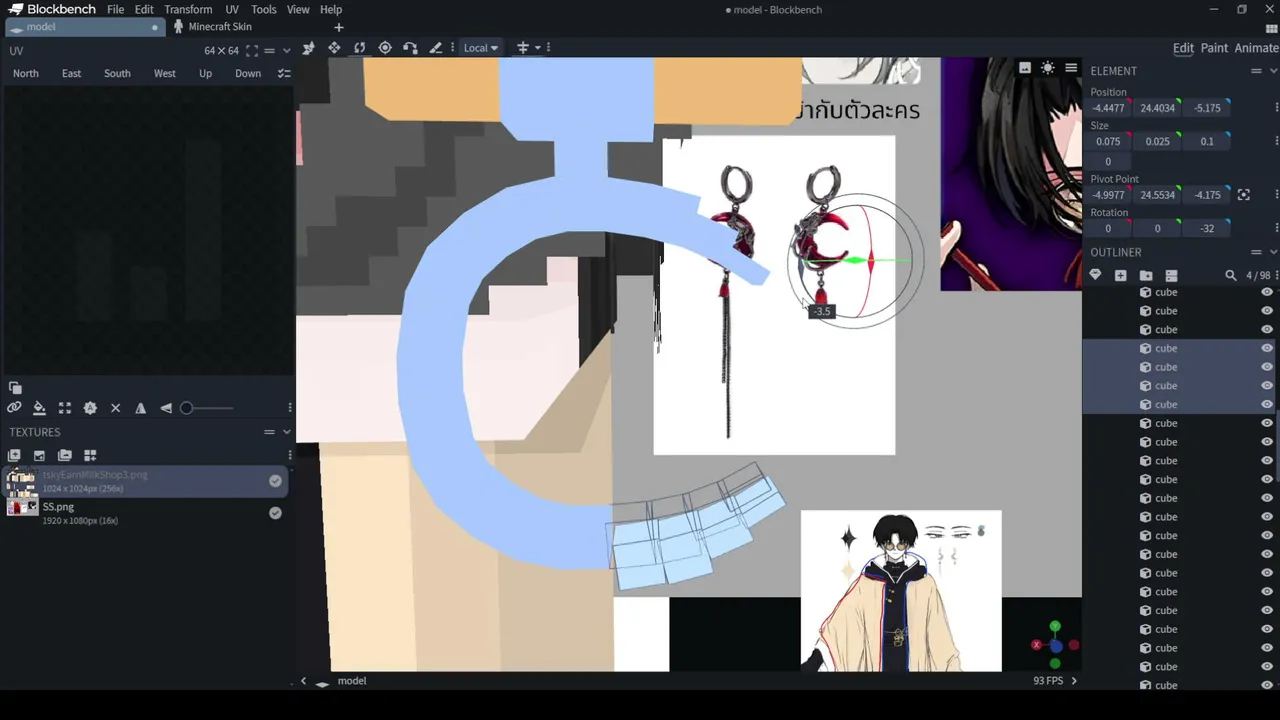Click the add texture group grid icon
Screen dimensions: 1280x720
tap(90, 455)
